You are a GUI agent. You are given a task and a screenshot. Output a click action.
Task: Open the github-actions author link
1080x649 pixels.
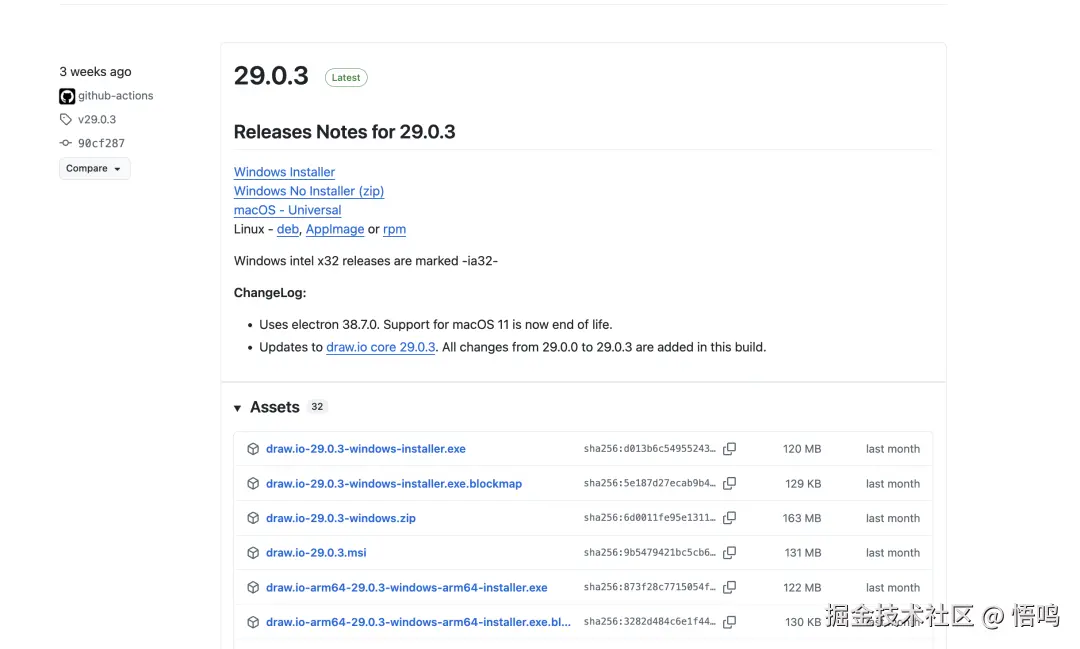pos(116,96)
